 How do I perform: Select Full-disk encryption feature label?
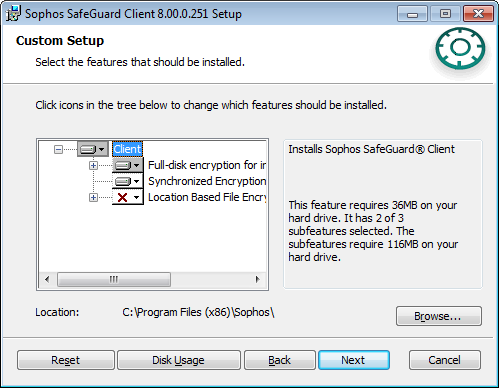pos(207,165)
